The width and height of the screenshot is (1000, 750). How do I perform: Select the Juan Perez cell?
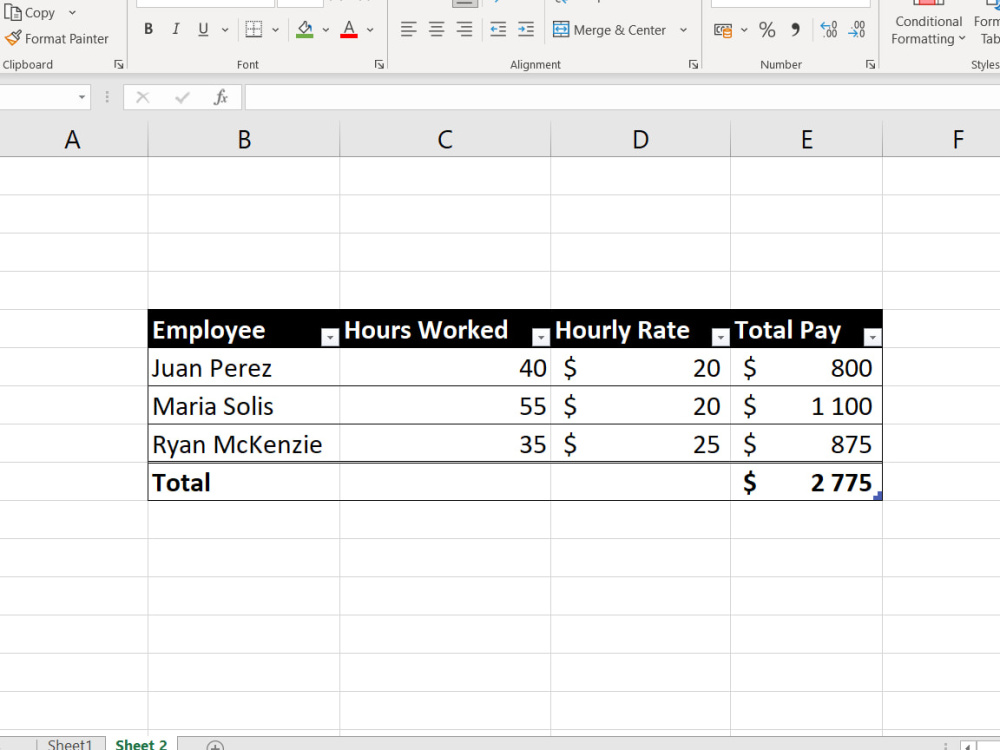click(x=244, y=367)
